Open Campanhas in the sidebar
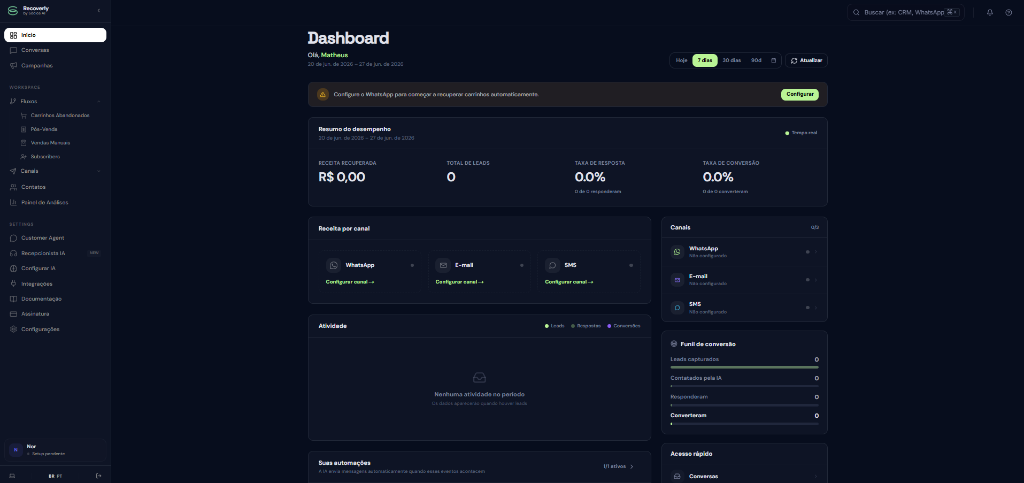The height and width of the screenshot is (483, 1024). point(55,66)
